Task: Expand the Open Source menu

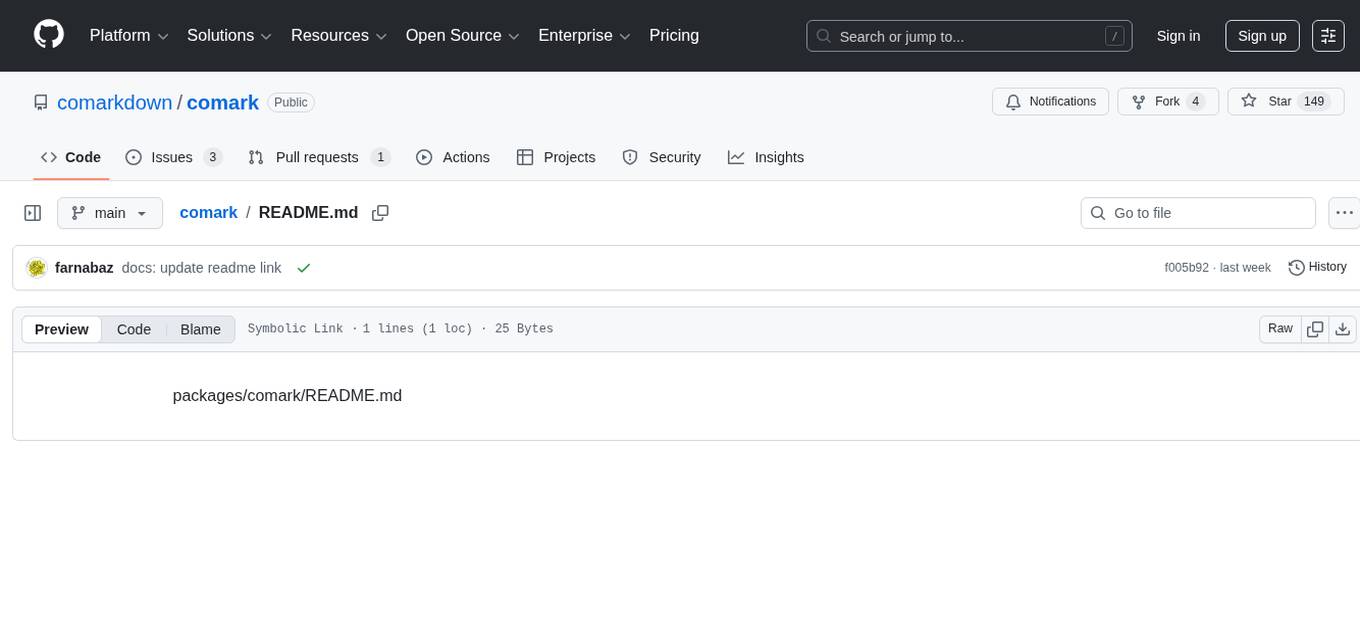Action: click(x=462, y=35)
